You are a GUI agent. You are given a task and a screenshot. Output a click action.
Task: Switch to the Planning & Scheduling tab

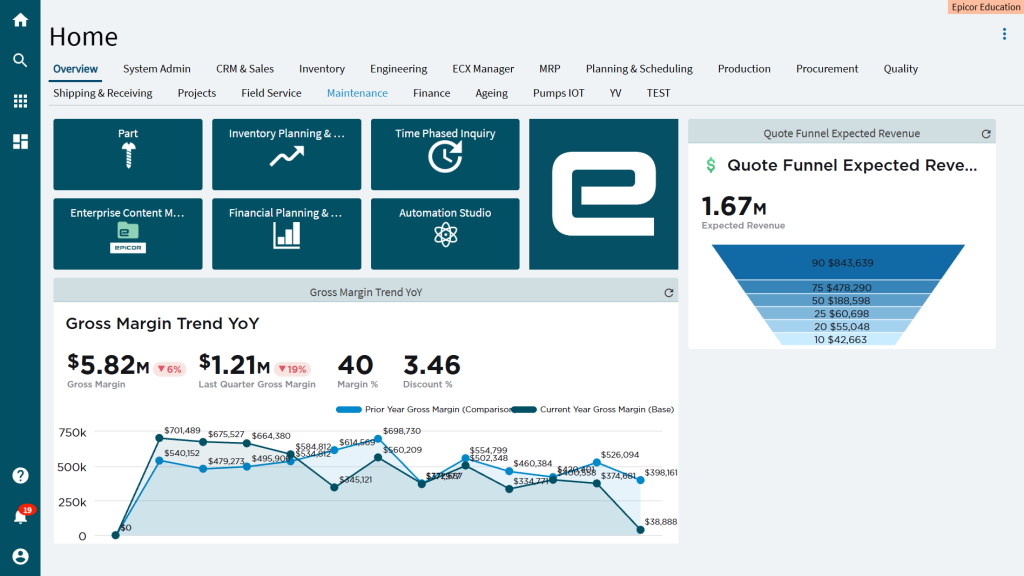coord(639,69)
